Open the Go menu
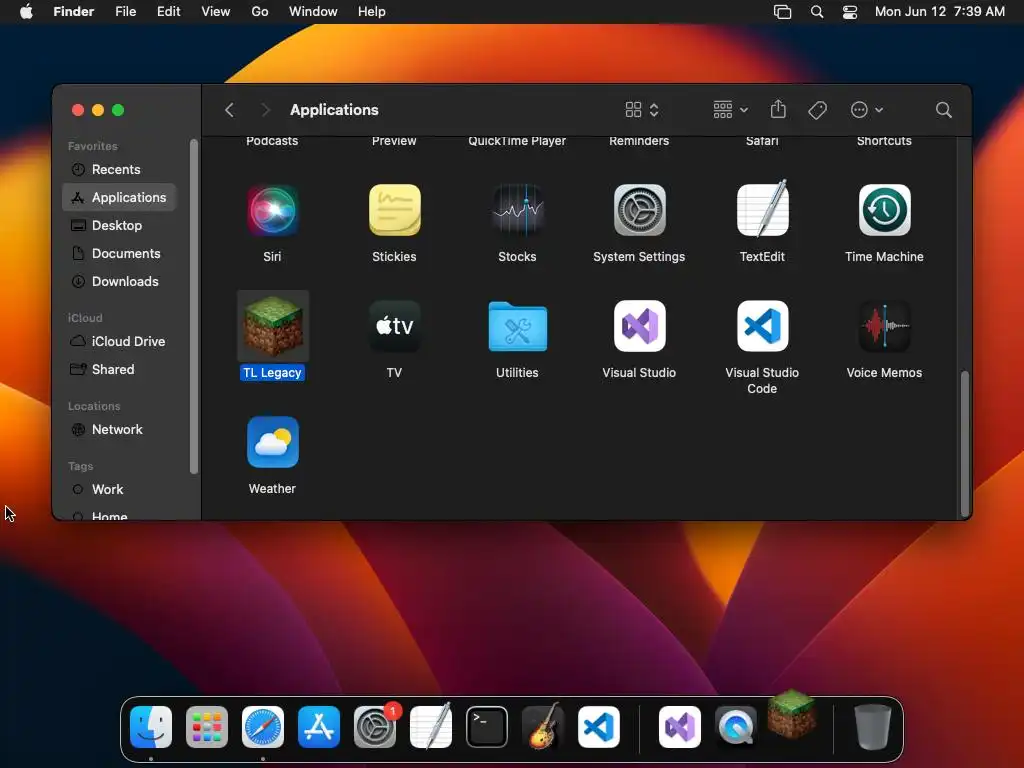1024x768 pixels. [x=260, y=12]
